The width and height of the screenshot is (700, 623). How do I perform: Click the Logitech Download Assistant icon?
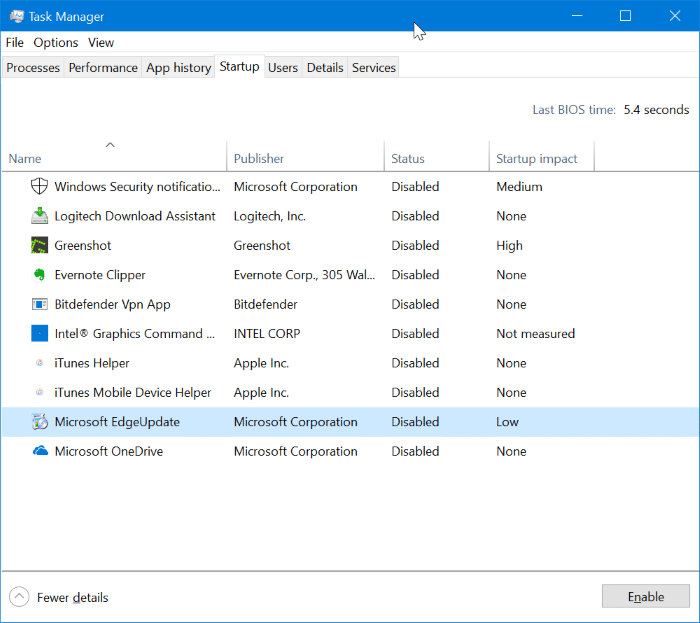(39, 216)
